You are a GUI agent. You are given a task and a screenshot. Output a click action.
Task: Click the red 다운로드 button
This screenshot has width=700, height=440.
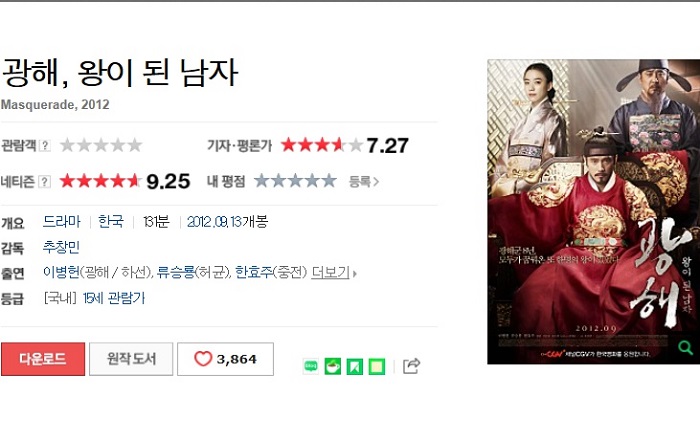(43, 359)
